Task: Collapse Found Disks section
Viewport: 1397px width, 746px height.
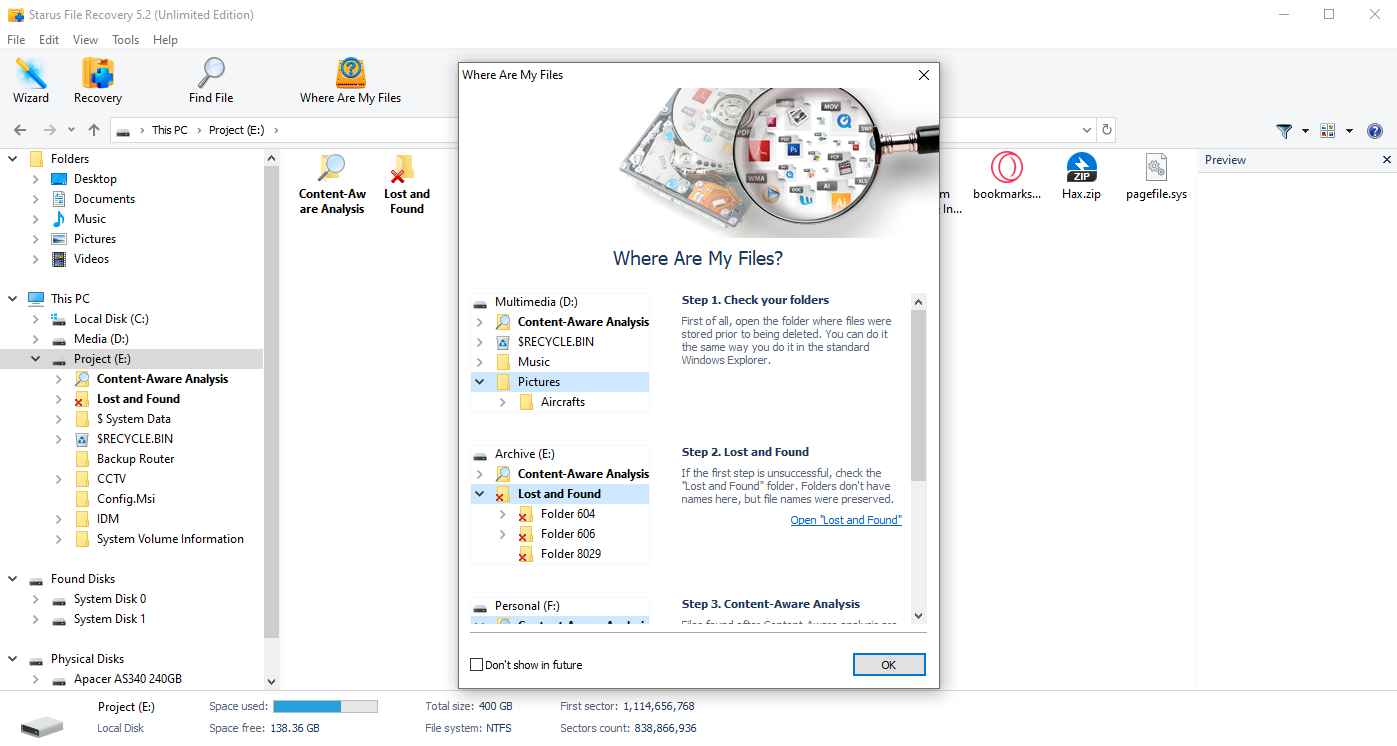Action: click(x=13, y=579)
